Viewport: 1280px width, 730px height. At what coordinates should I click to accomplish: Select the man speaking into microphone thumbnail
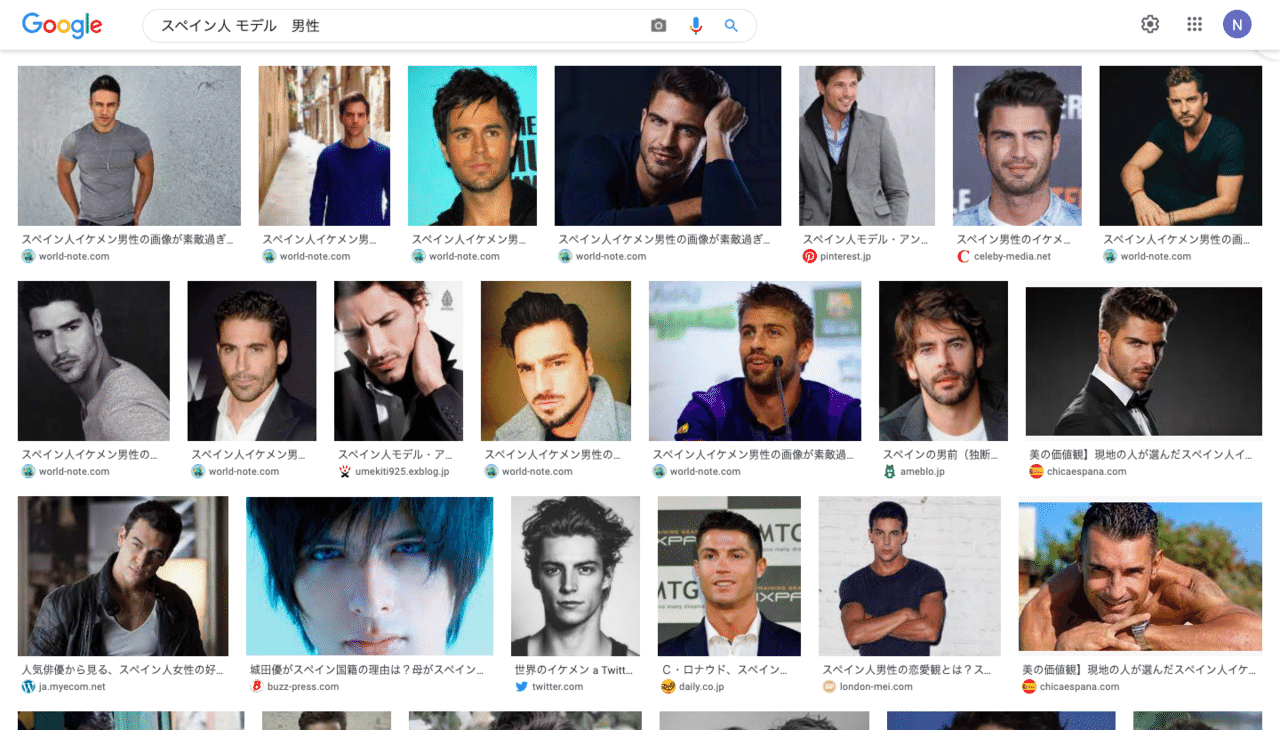pyautogui.click(x=755, y=361)
